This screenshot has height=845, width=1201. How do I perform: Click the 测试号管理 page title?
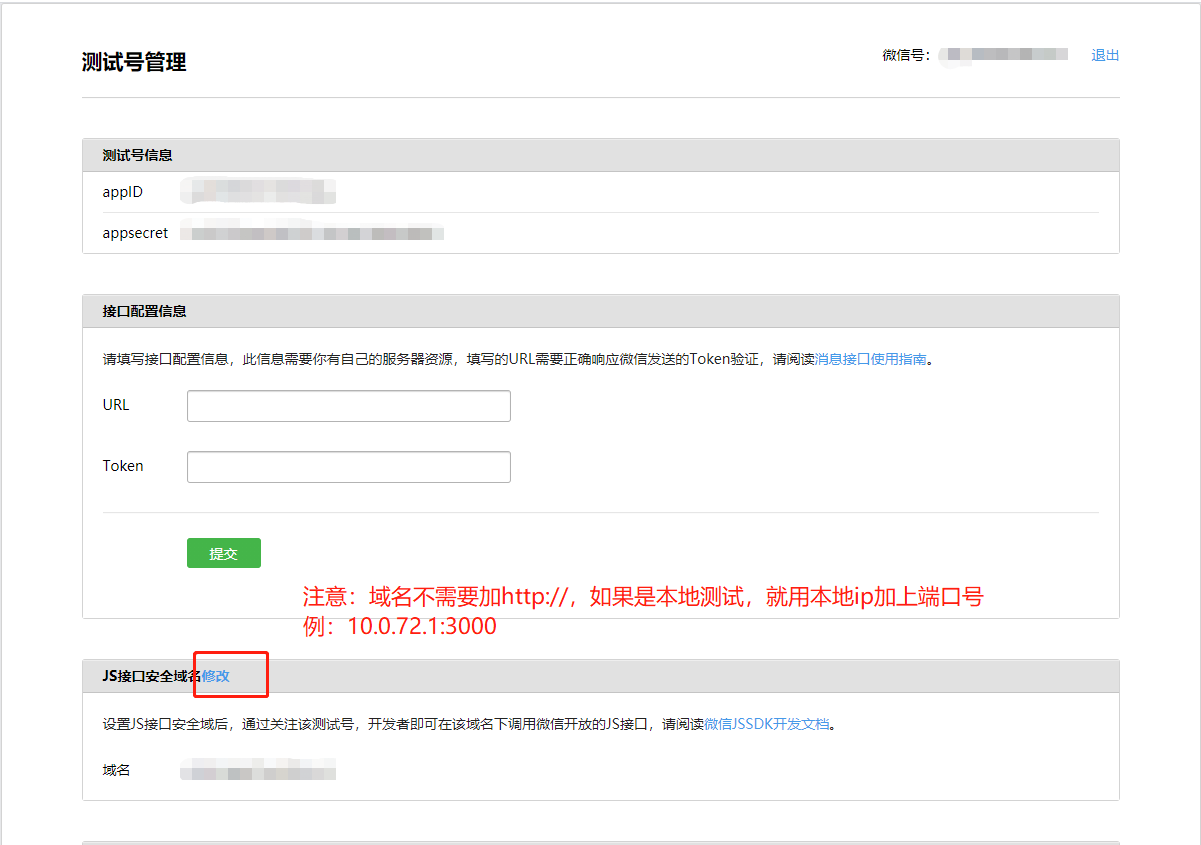coord(134,61)
